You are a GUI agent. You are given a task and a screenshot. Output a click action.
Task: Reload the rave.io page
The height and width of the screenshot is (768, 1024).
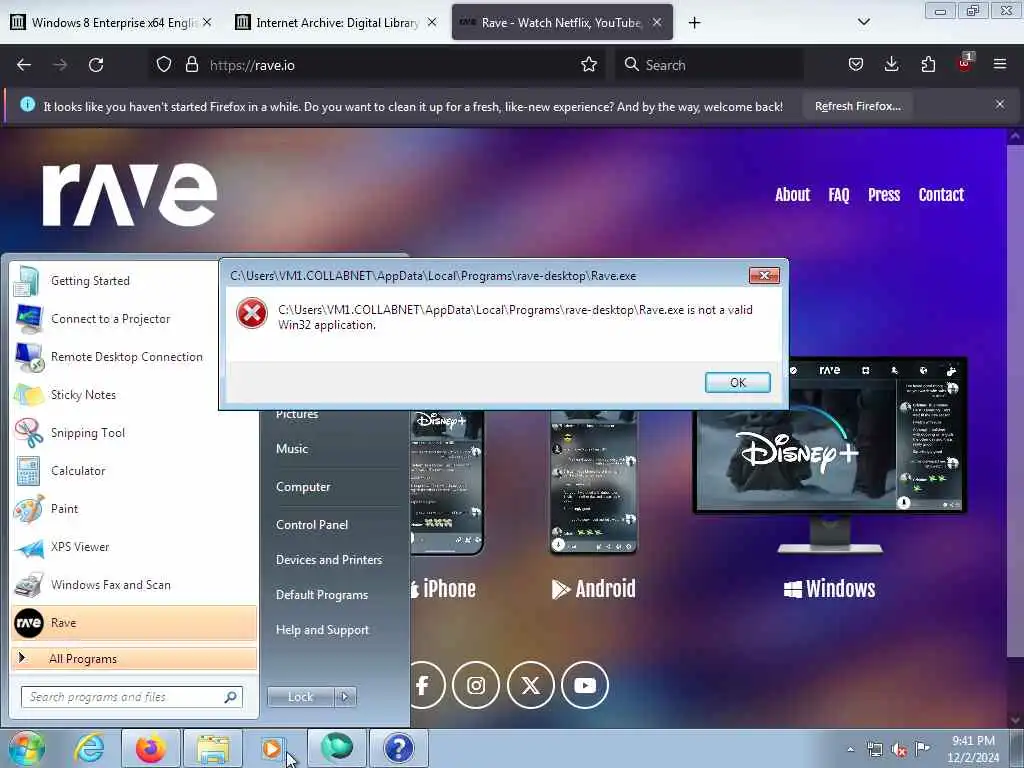(96, 65)
